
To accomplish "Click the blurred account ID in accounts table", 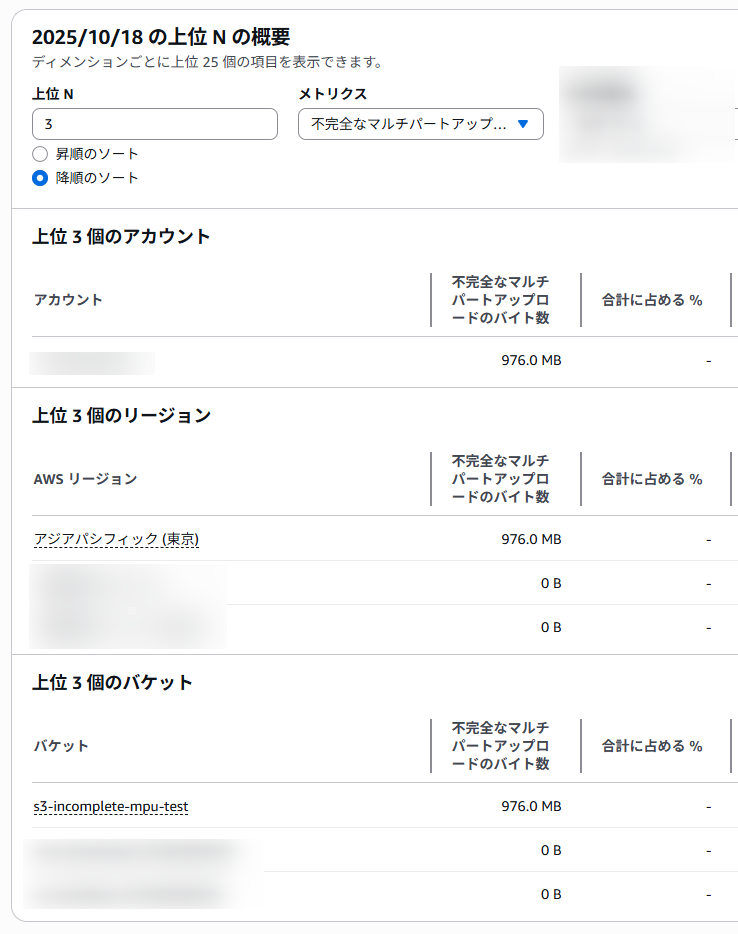I will point(92,362).
